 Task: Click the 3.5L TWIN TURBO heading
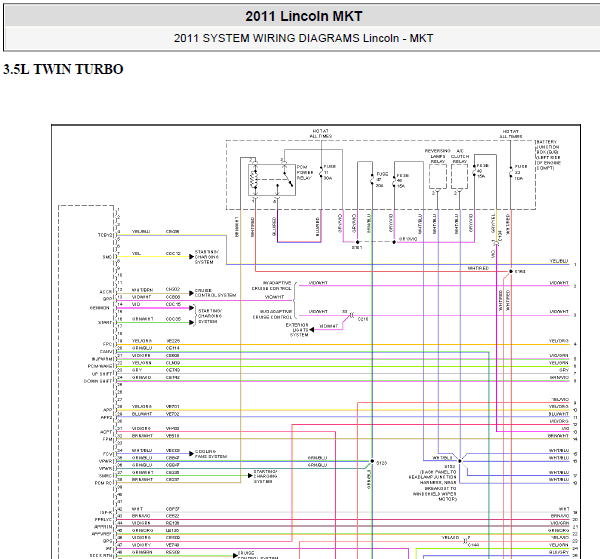tap(63, 69)
